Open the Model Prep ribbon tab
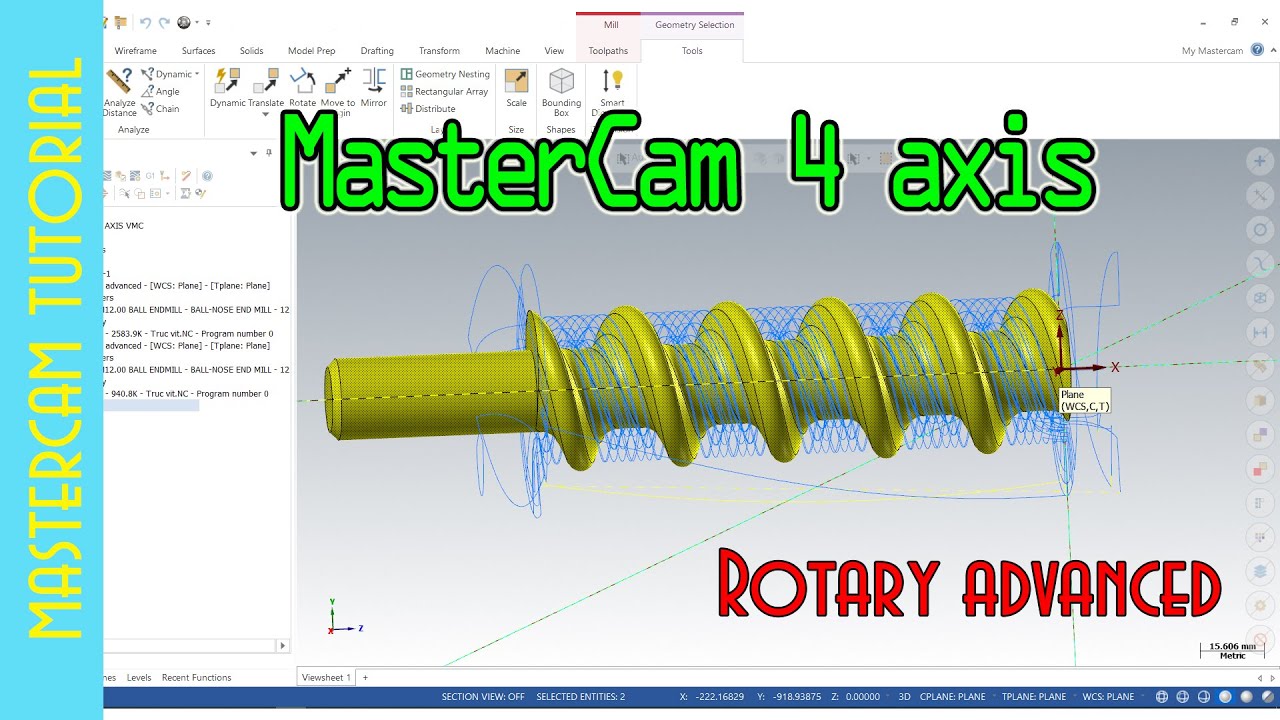1280x720 pixels. point(312,51)
